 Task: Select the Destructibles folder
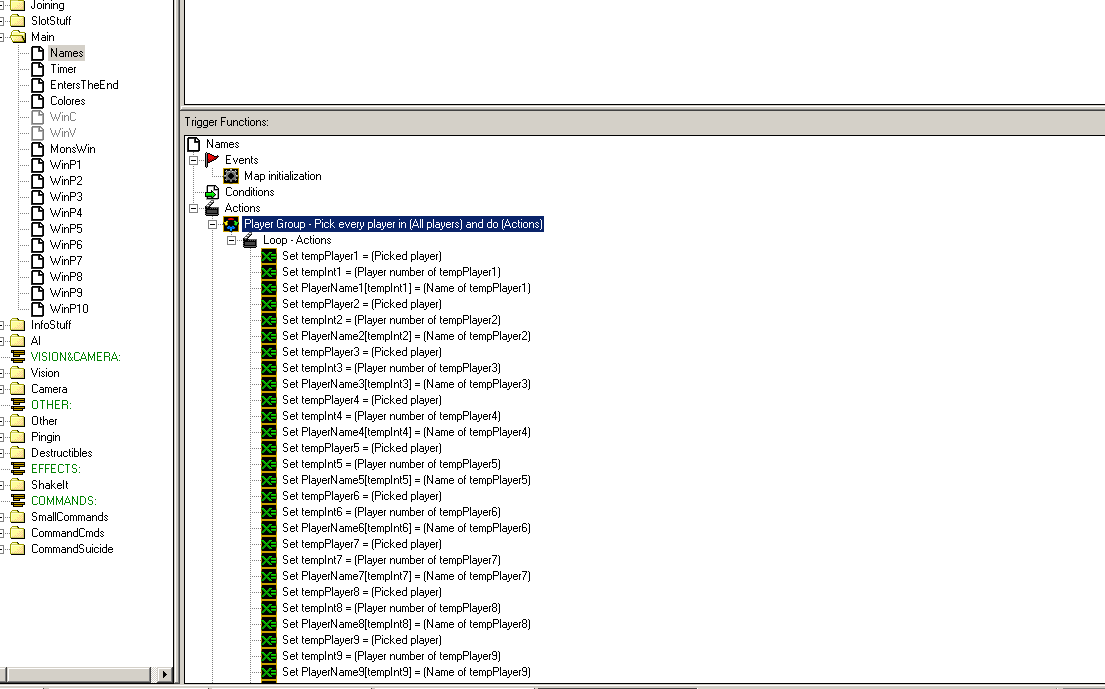pyautogui.click(x=61, y=453)
